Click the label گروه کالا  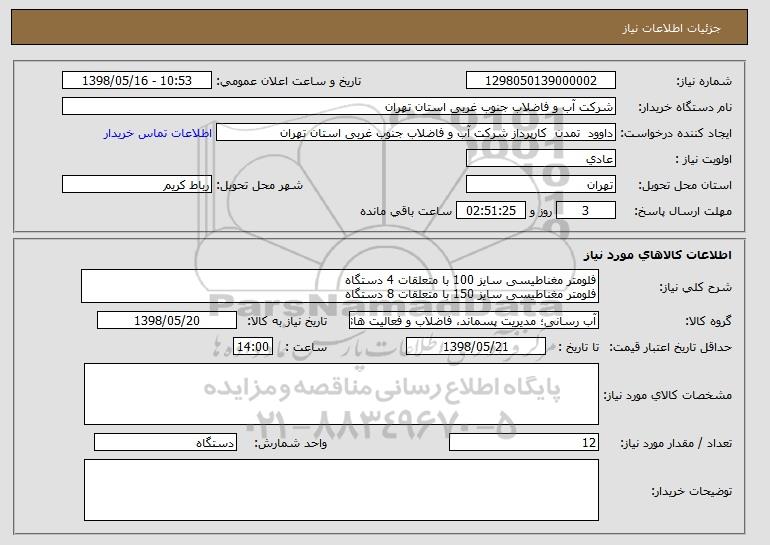click(x=709, y=321)
